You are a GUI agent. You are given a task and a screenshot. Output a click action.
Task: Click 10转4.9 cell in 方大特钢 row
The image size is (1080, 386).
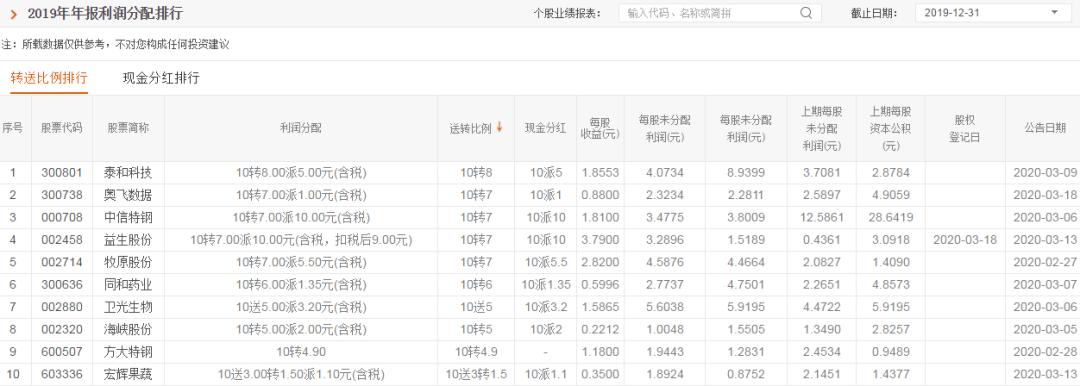[476, 352]
